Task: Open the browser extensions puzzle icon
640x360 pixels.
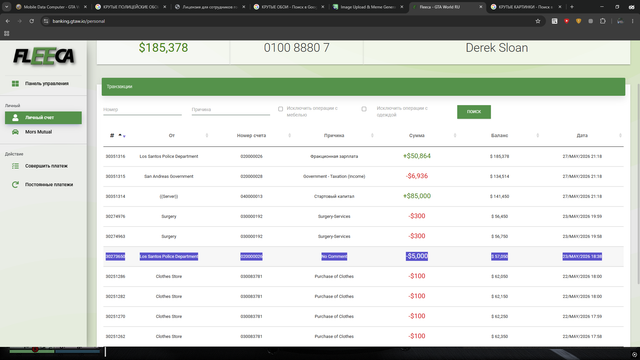Action: (602, 21)
